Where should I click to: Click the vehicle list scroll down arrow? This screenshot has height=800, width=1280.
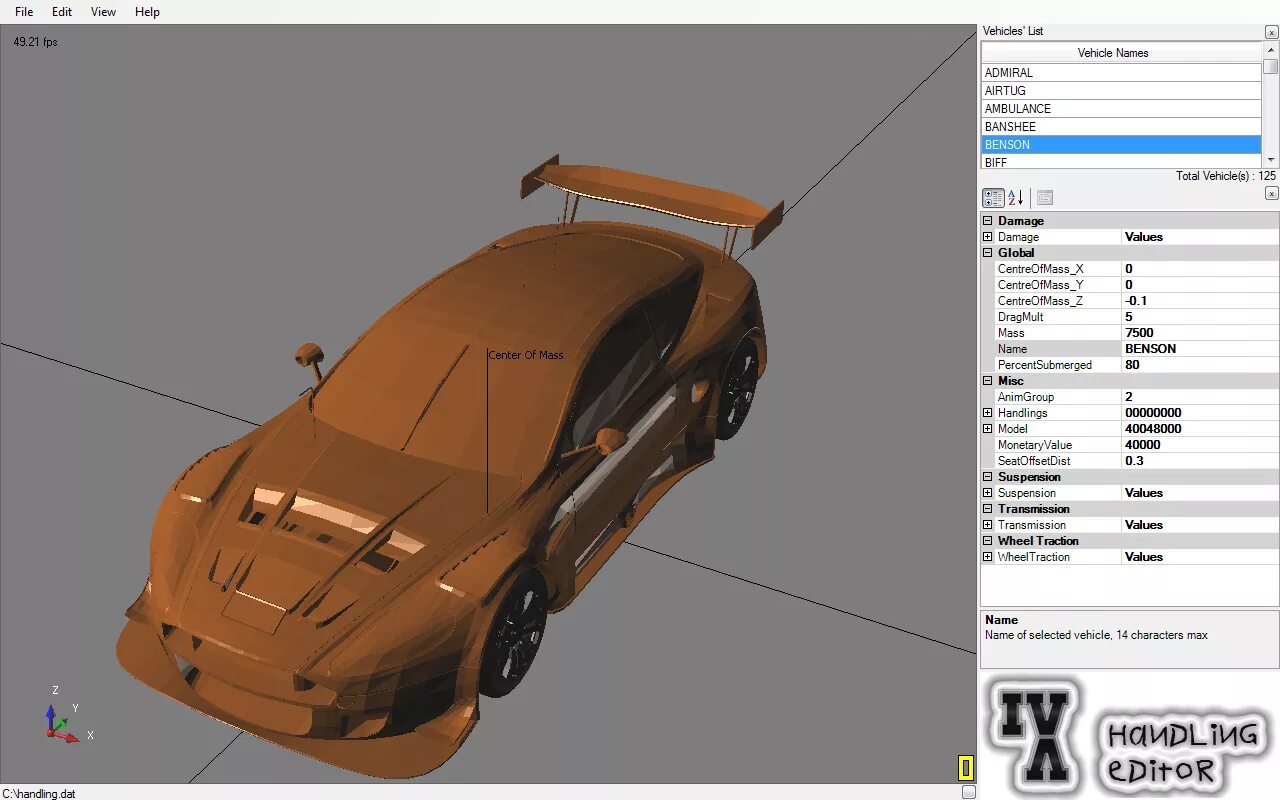click(x=1270, y=159)
